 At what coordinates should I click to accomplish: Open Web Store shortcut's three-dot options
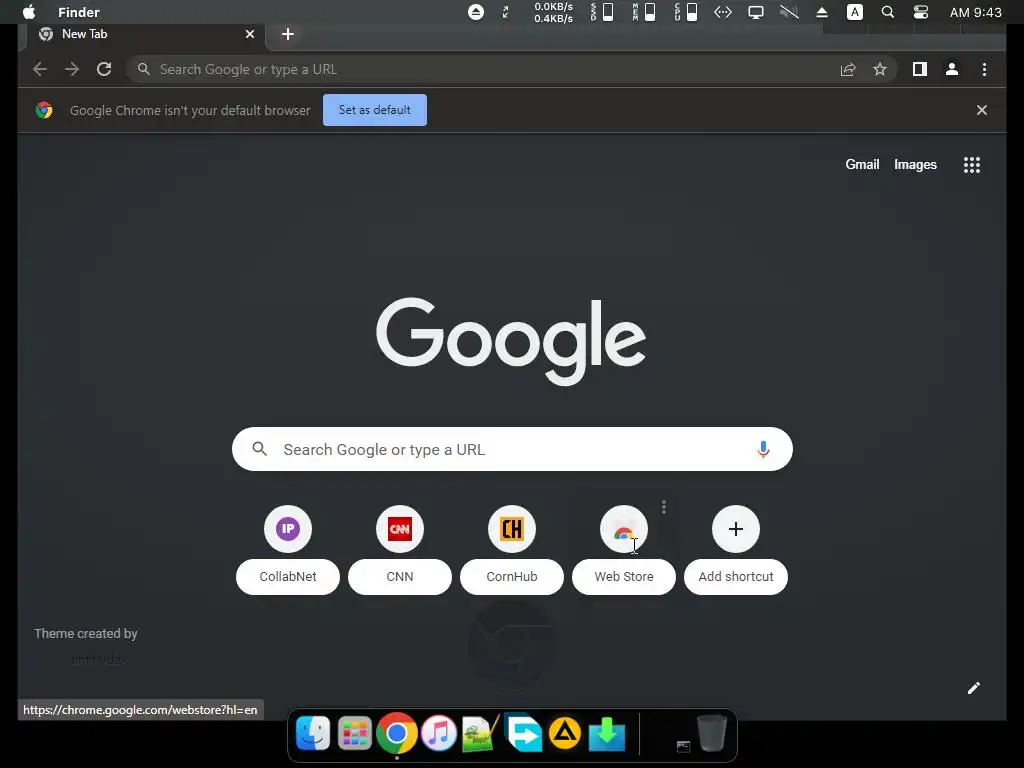[664, 507]
